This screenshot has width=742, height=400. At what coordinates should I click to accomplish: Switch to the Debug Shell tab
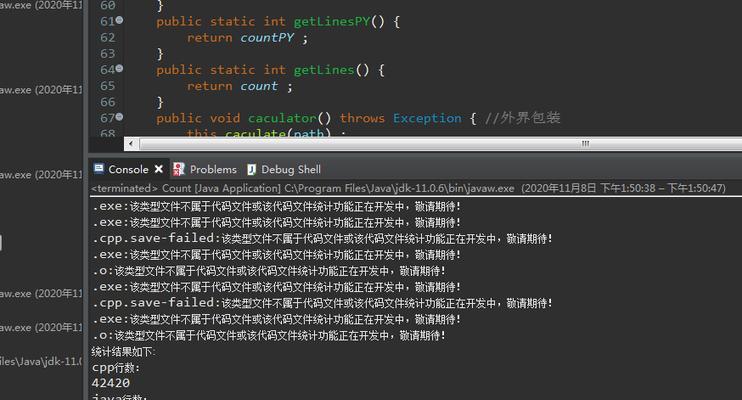(x=291, y=169)
